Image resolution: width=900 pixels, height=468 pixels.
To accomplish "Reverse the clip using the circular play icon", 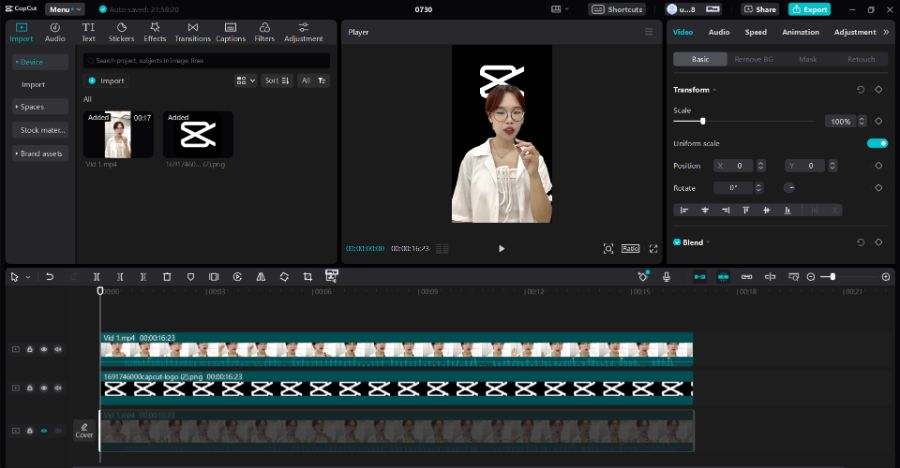I will (x=238, y=277).
